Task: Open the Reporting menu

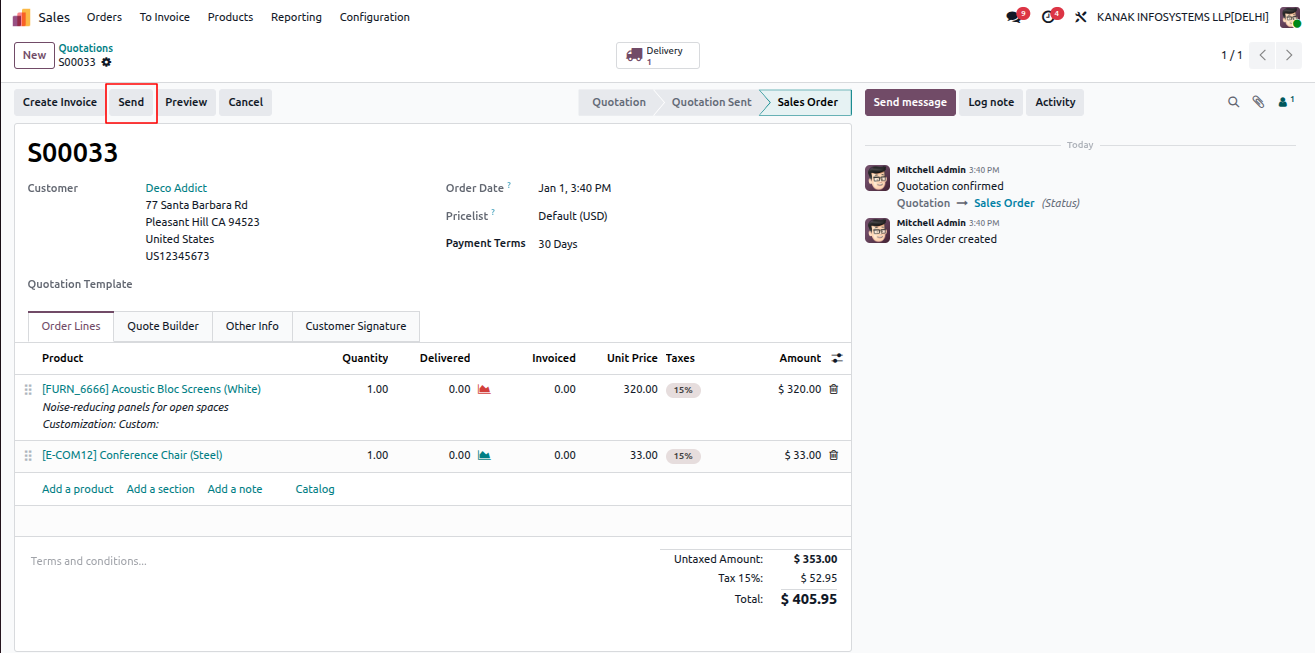Action: [296, 17]
